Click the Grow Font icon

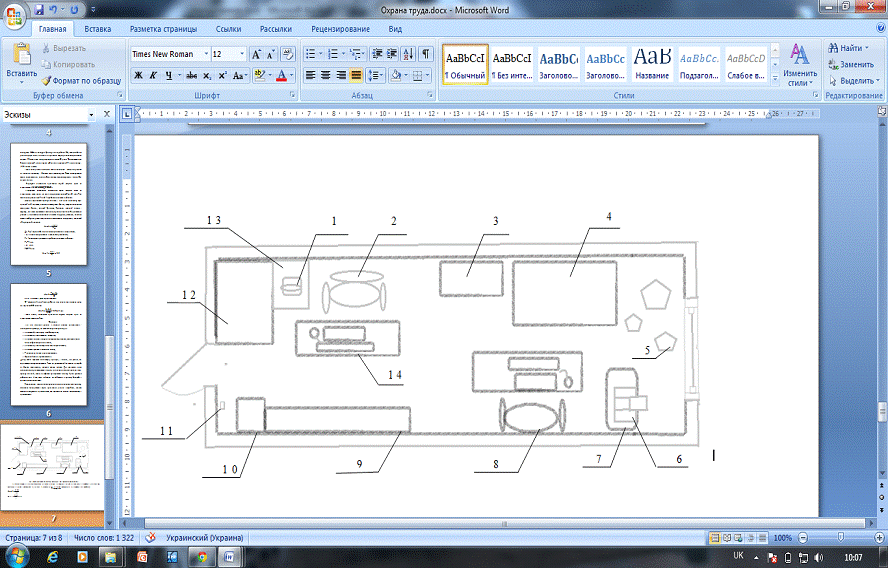click(257, 54)
